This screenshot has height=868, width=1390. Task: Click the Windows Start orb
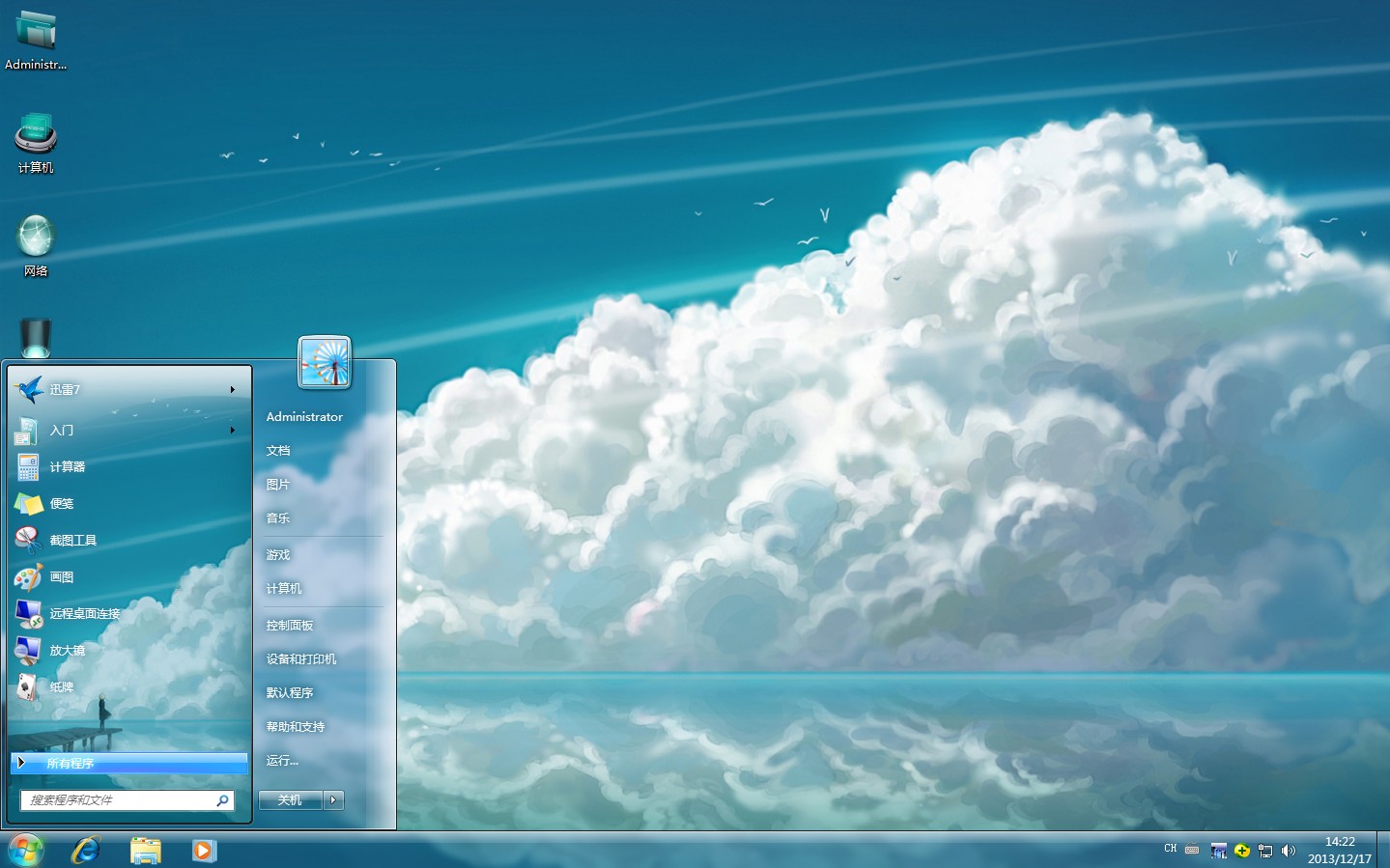(x=26, y=850)
